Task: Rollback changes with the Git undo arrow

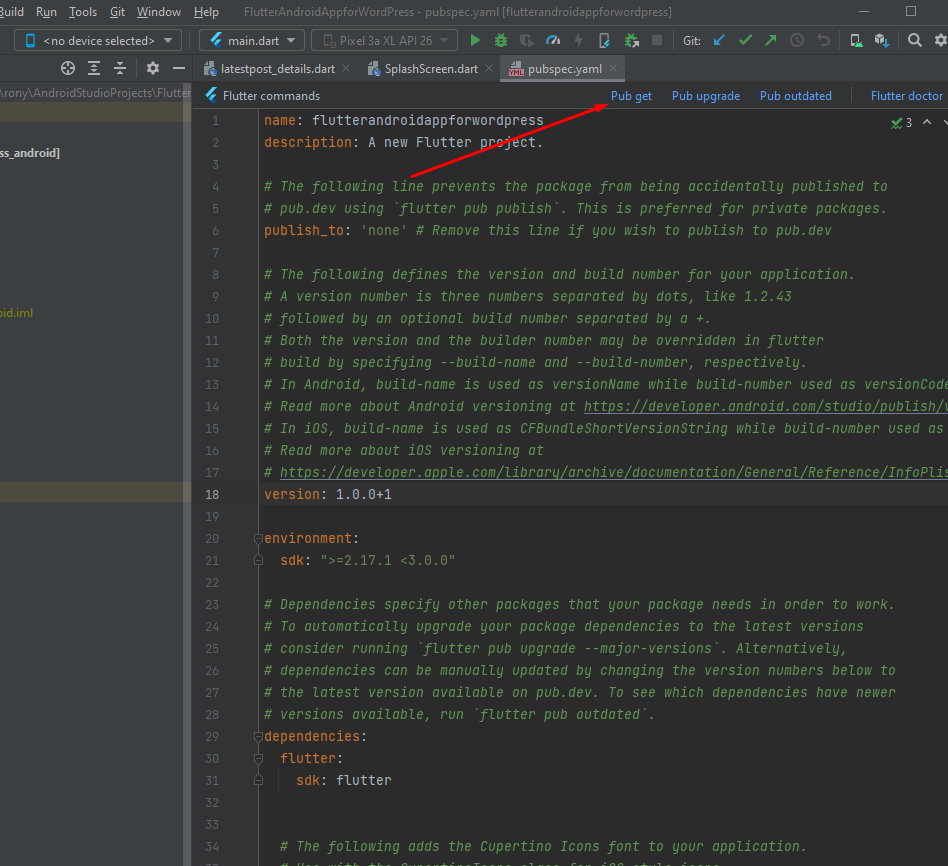Action: pos(823,41)
